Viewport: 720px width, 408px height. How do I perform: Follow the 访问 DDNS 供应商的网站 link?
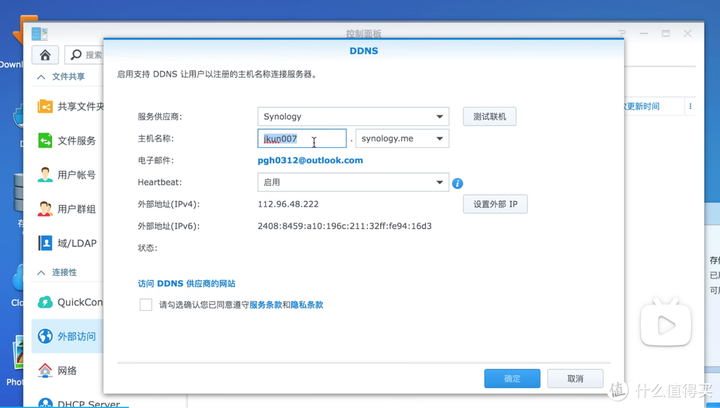187,284
